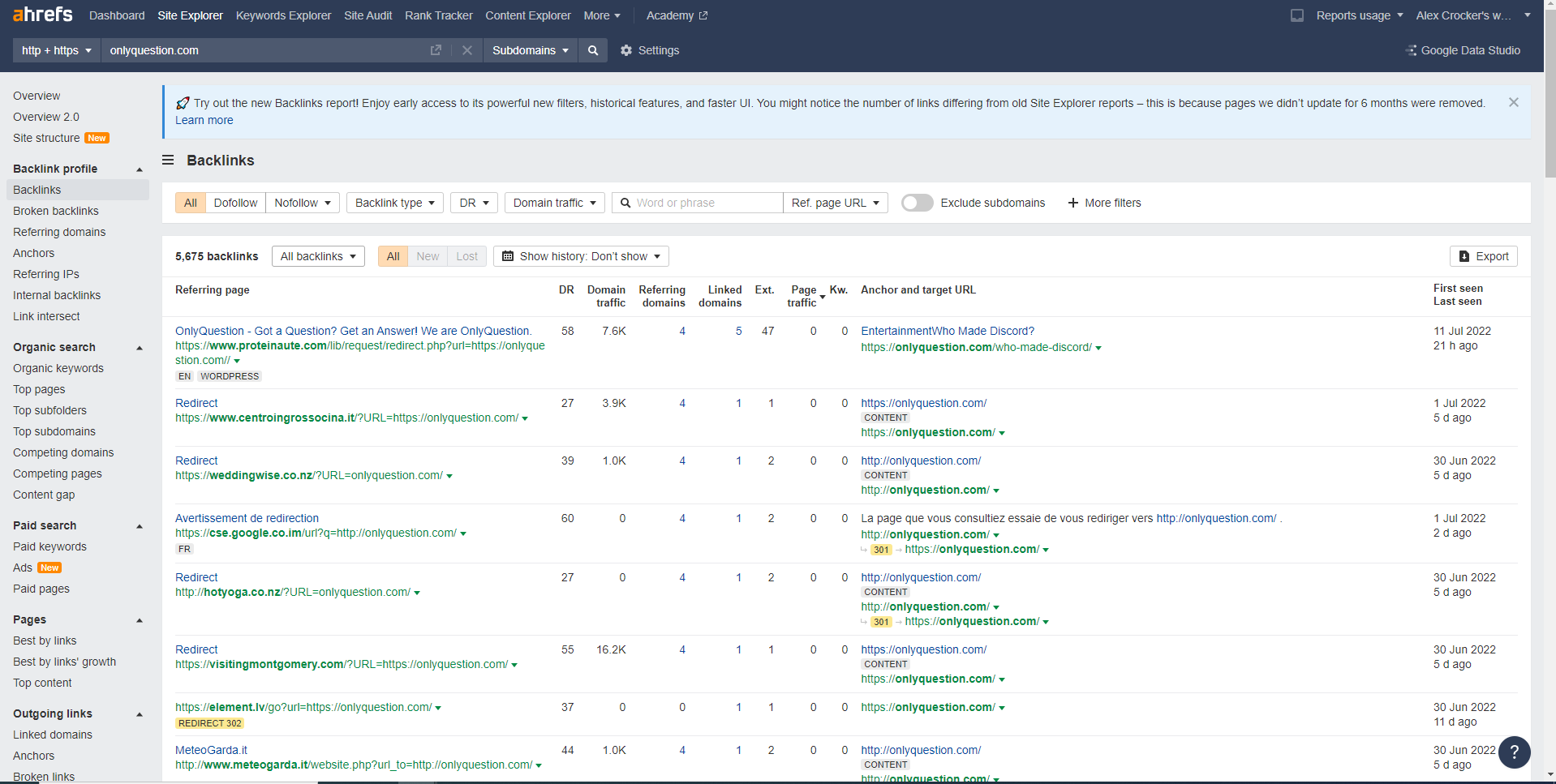Open Ads report in Paid search

[x=23, y=568]
